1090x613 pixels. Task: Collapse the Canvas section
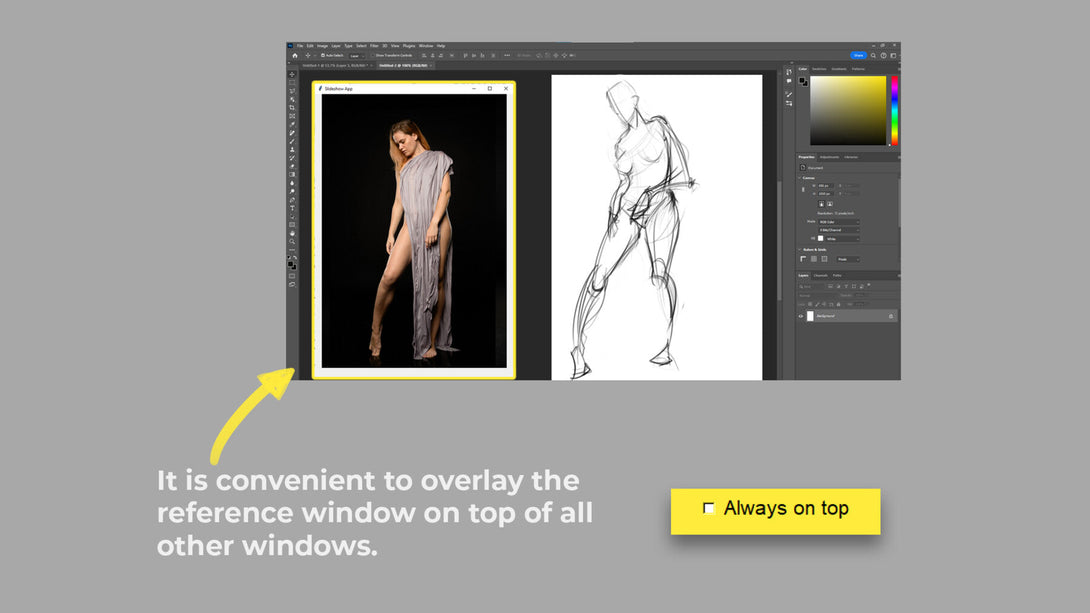click(x=799, y=178)
